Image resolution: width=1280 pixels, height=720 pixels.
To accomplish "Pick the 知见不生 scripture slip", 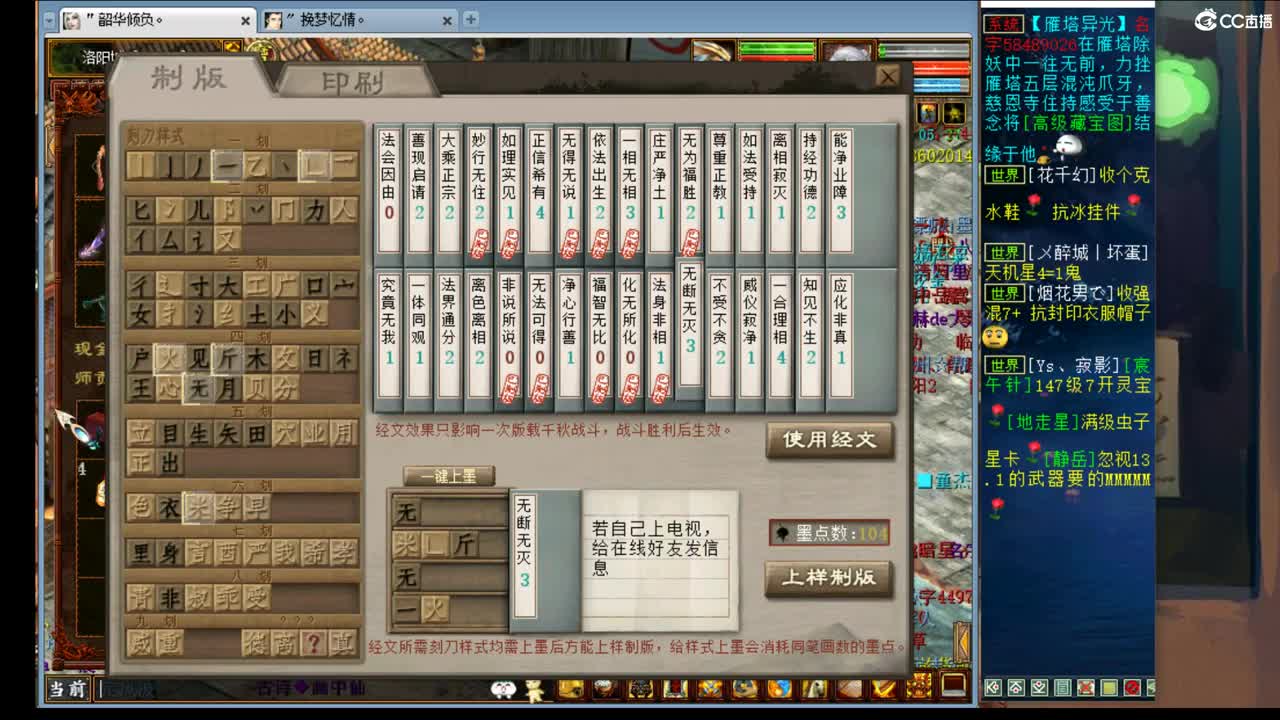I will click(x=810, y=335).
